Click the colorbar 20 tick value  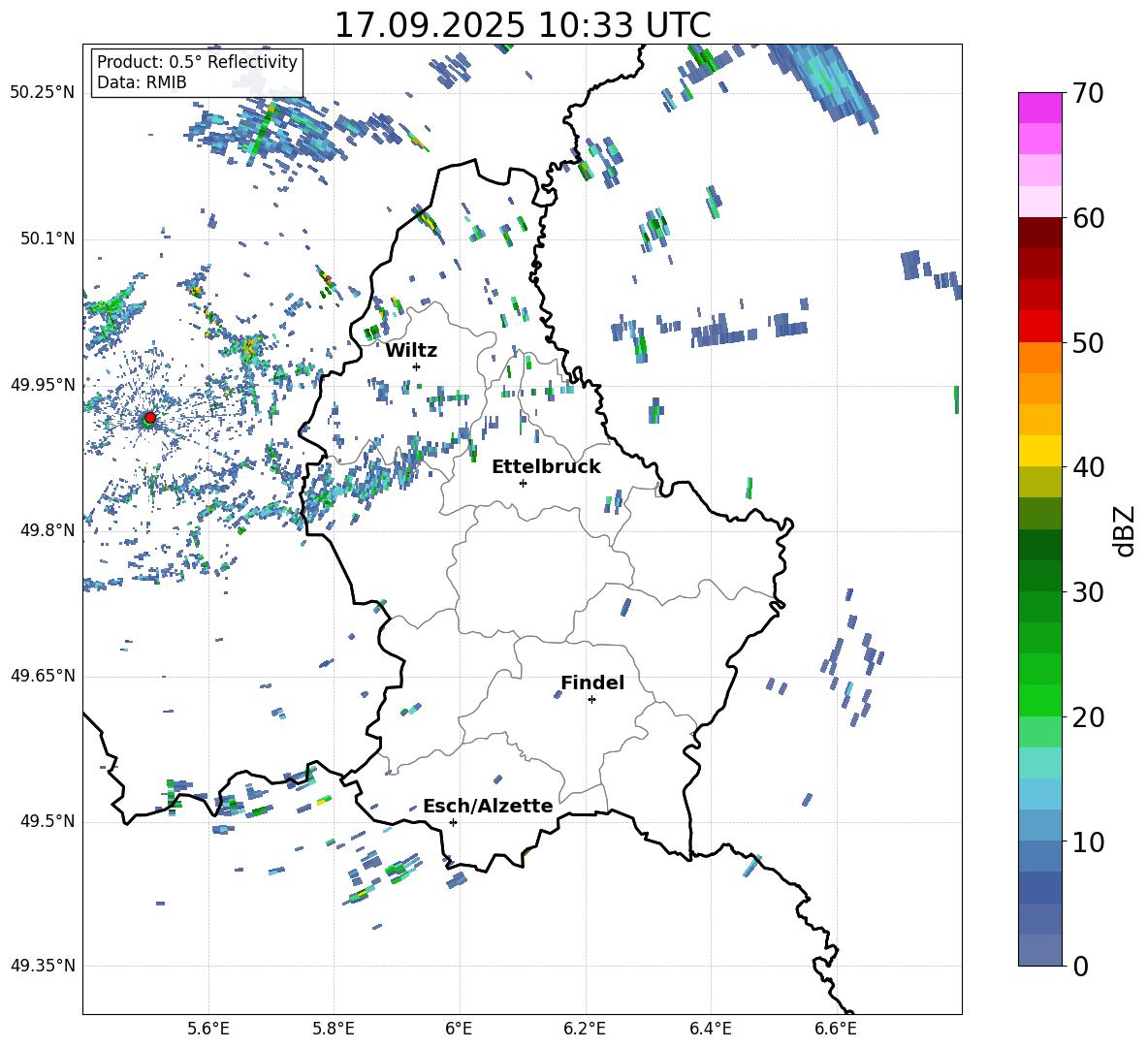[1089, 717]
